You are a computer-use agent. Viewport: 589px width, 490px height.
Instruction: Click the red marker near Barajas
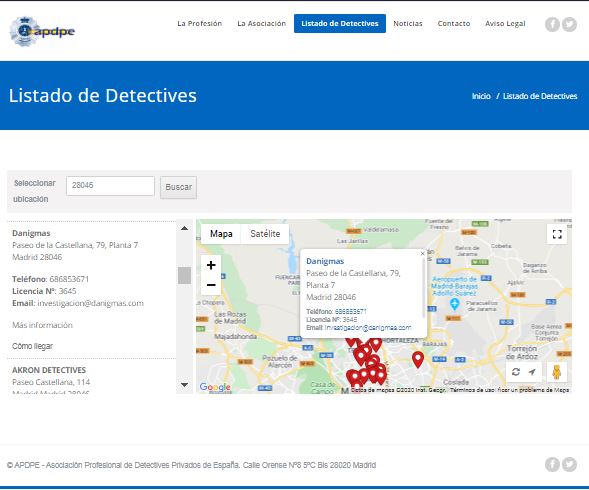coord(418,359)
